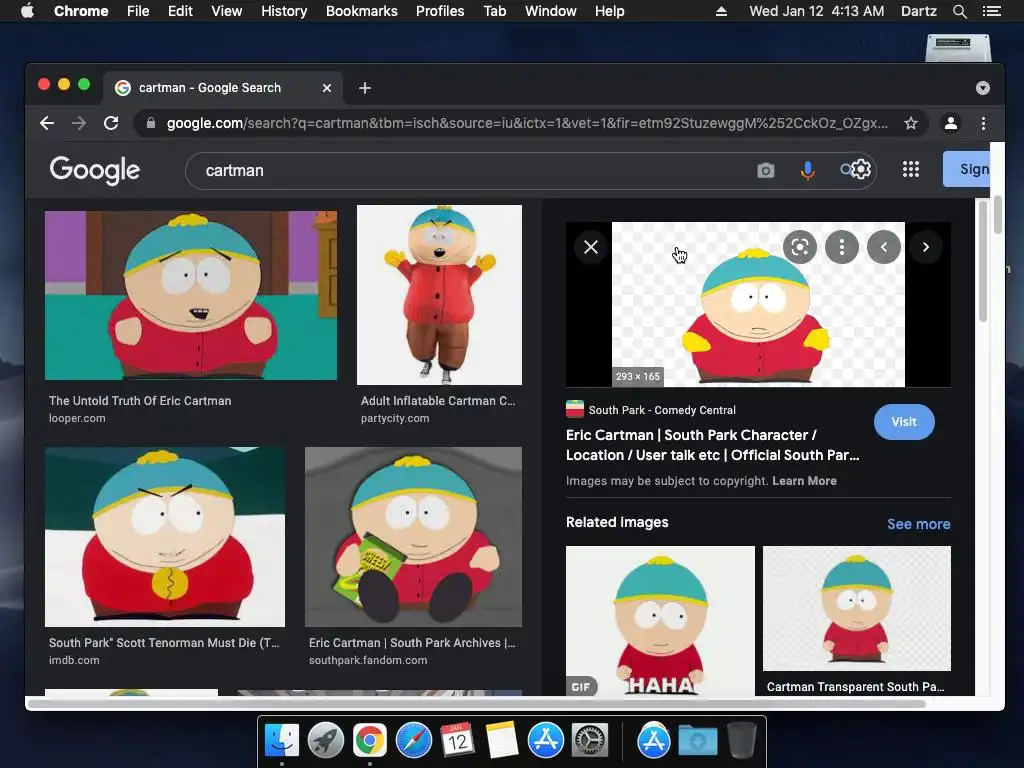Click the eject icon in the menu bar

(x=721, y=11)
